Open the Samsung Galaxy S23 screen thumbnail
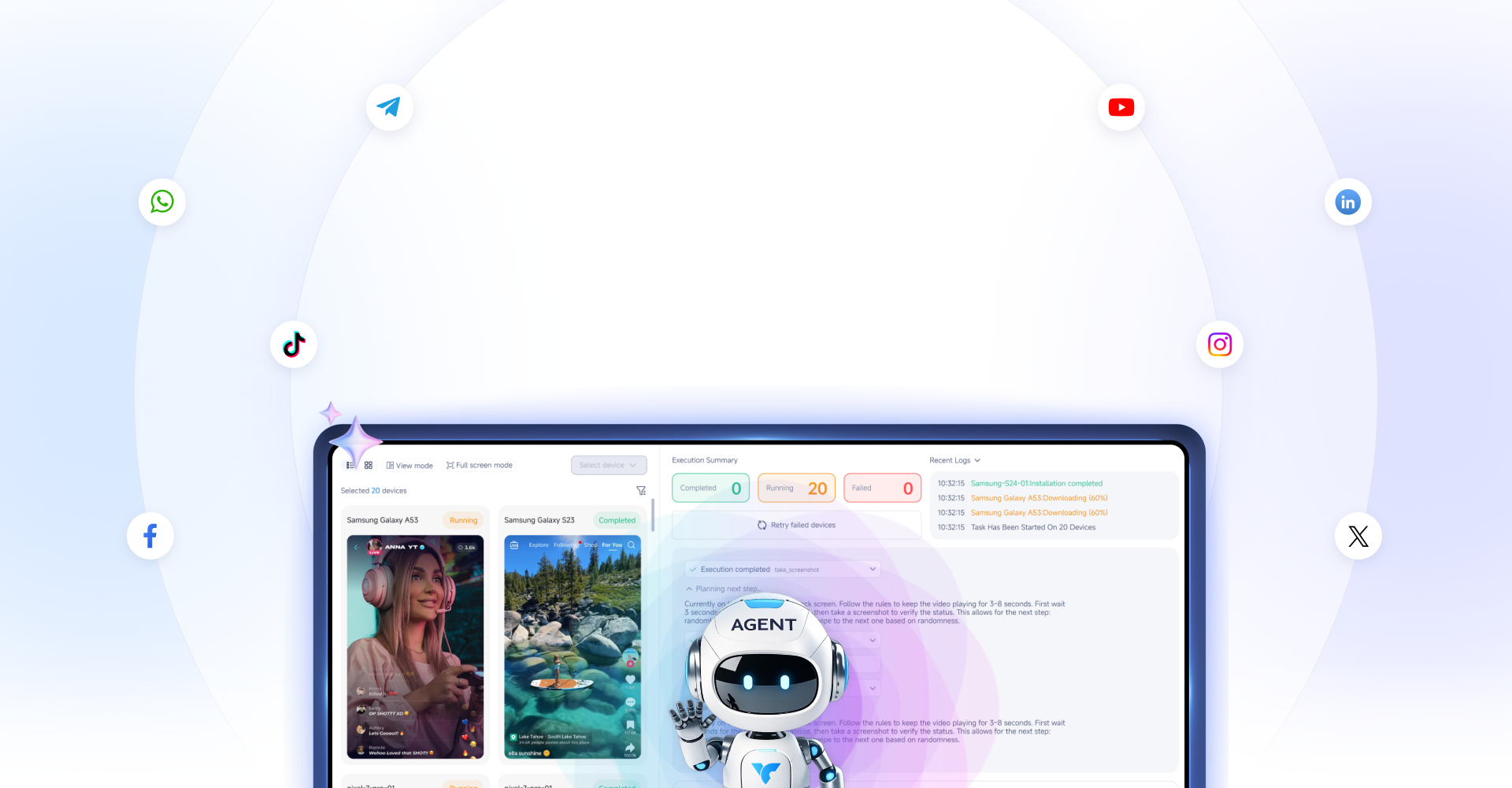 pos(573,646)
